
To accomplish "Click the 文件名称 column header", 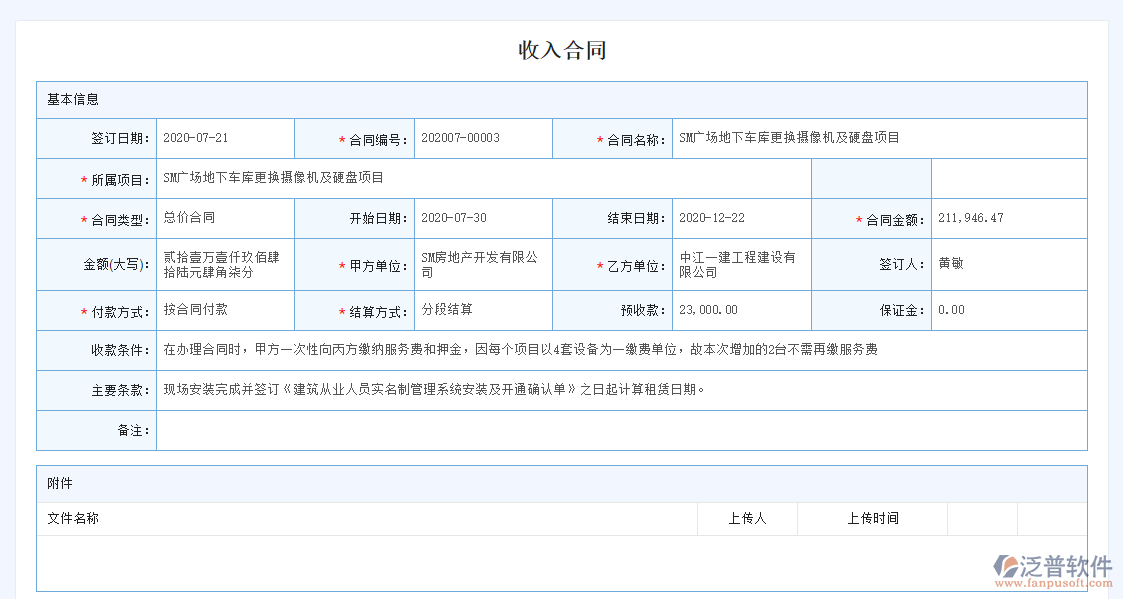I will (73, 518).
